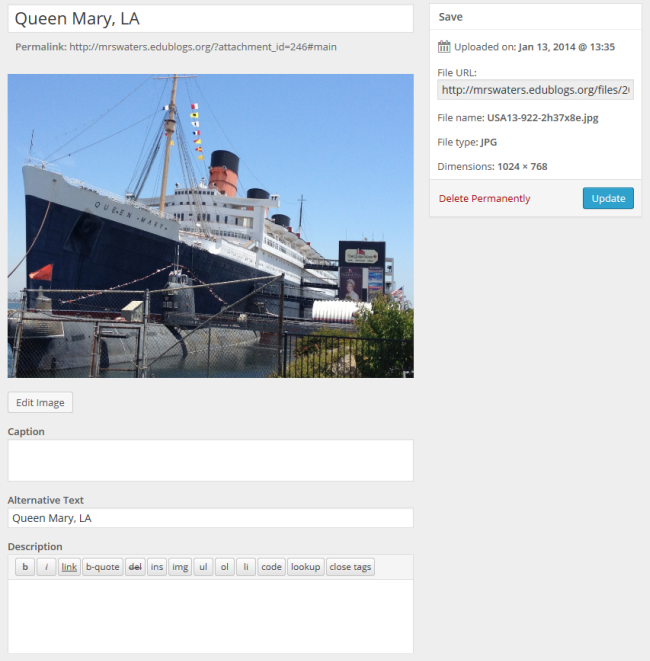Insert a link with the link button
This screenshot has width=650, height=661.
69,567
